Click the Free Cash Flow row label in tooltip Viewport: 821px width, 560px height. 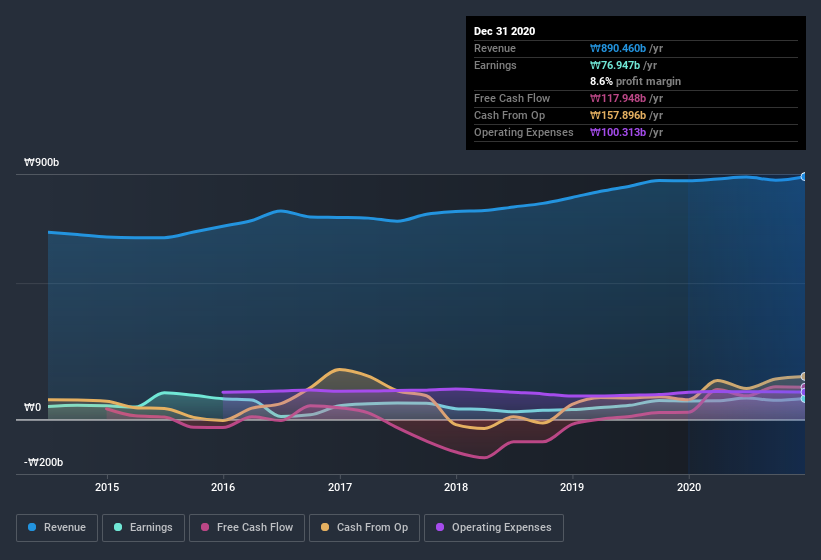[512, 98]
